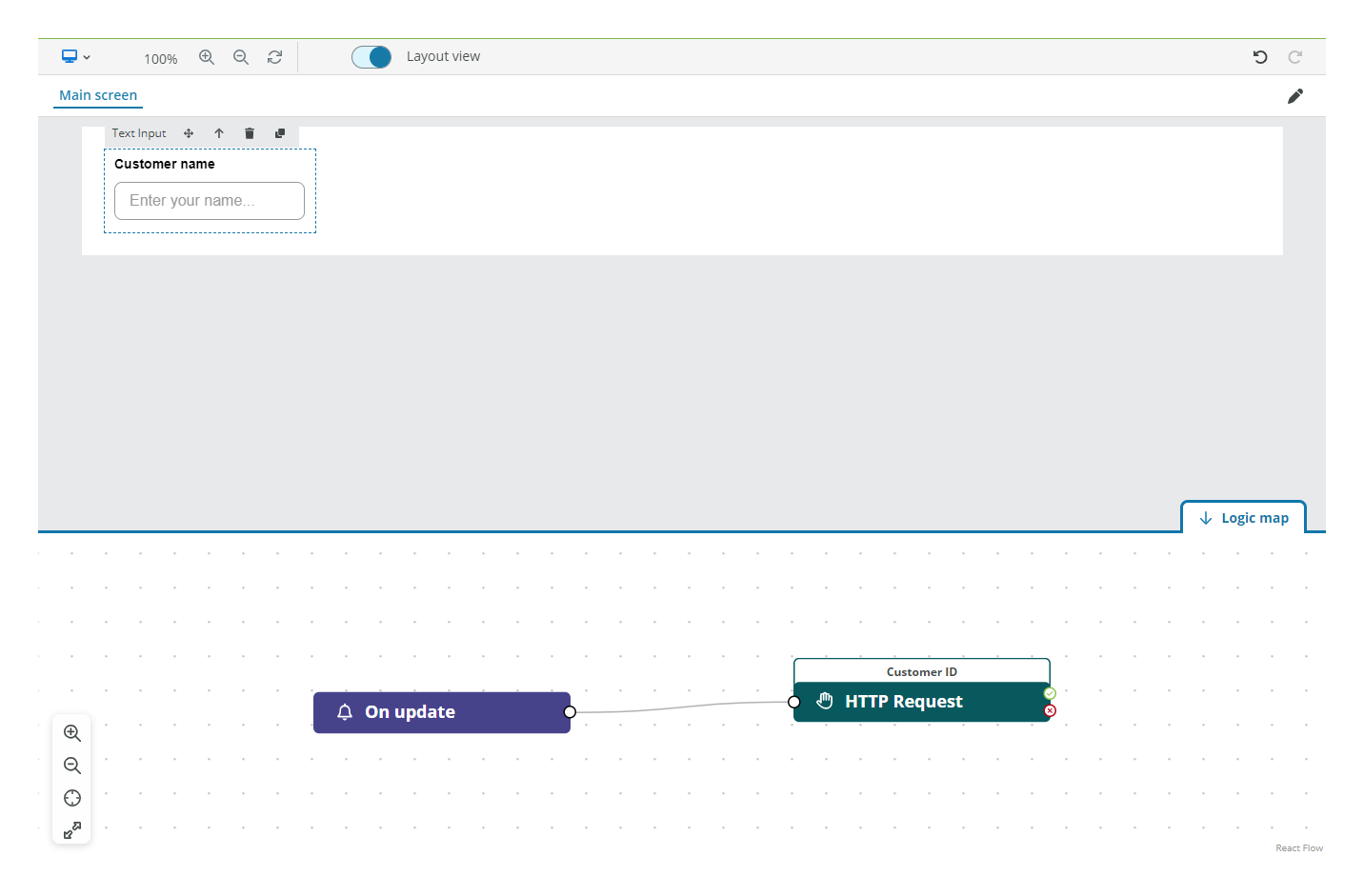Select the On update trigger node
Viewport: 1364px width, 896px height.
(x=441, y=711)
